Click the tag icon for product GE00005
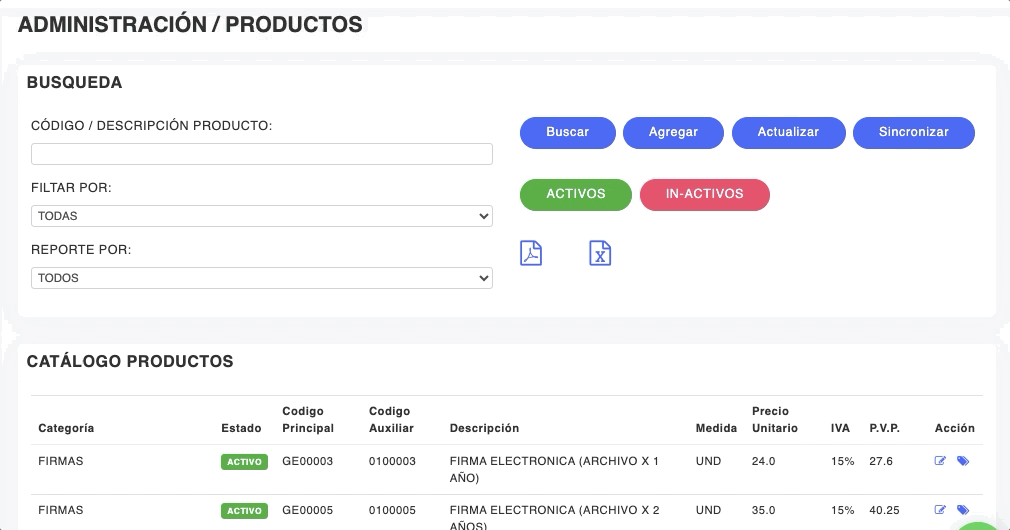1010x530 pixels. tap(963, 510)
